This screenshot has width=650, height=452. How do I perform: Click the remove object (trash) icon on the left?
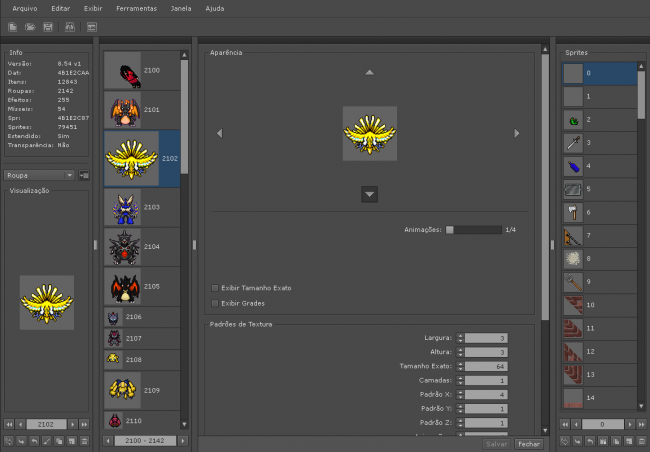pos(84,441)
